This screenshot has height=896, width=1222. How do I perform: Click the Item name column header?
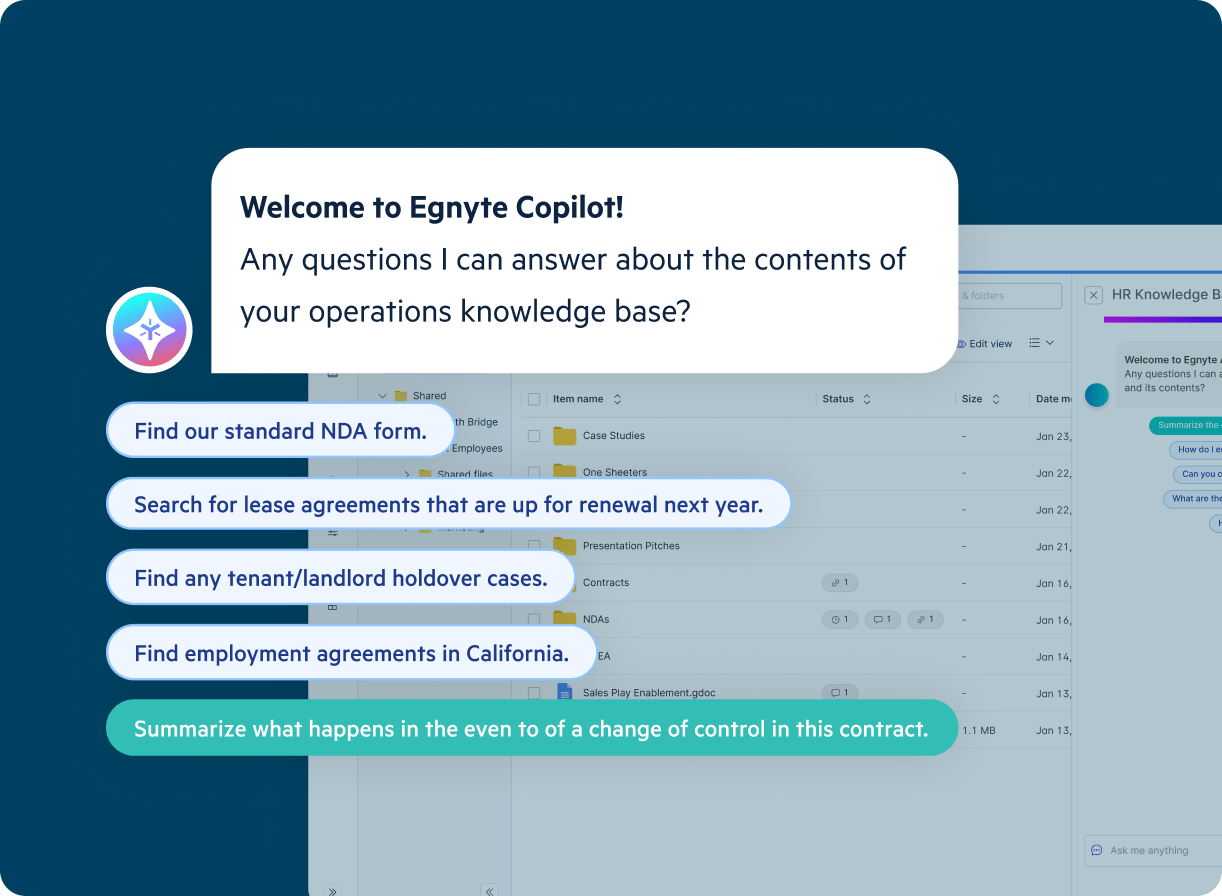click(578, 399)
